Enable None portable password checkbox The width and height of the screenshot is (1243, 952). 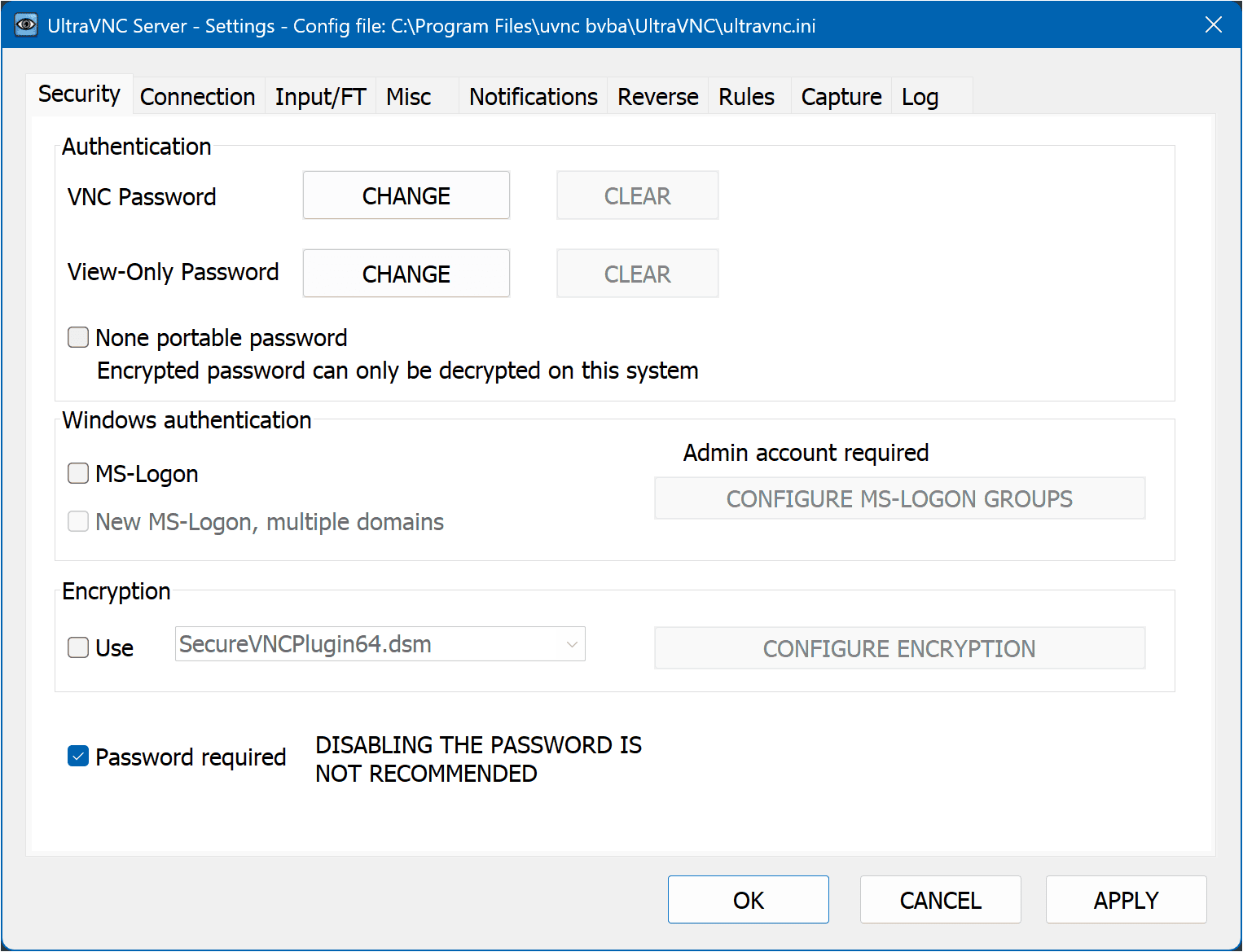(78, 337)
